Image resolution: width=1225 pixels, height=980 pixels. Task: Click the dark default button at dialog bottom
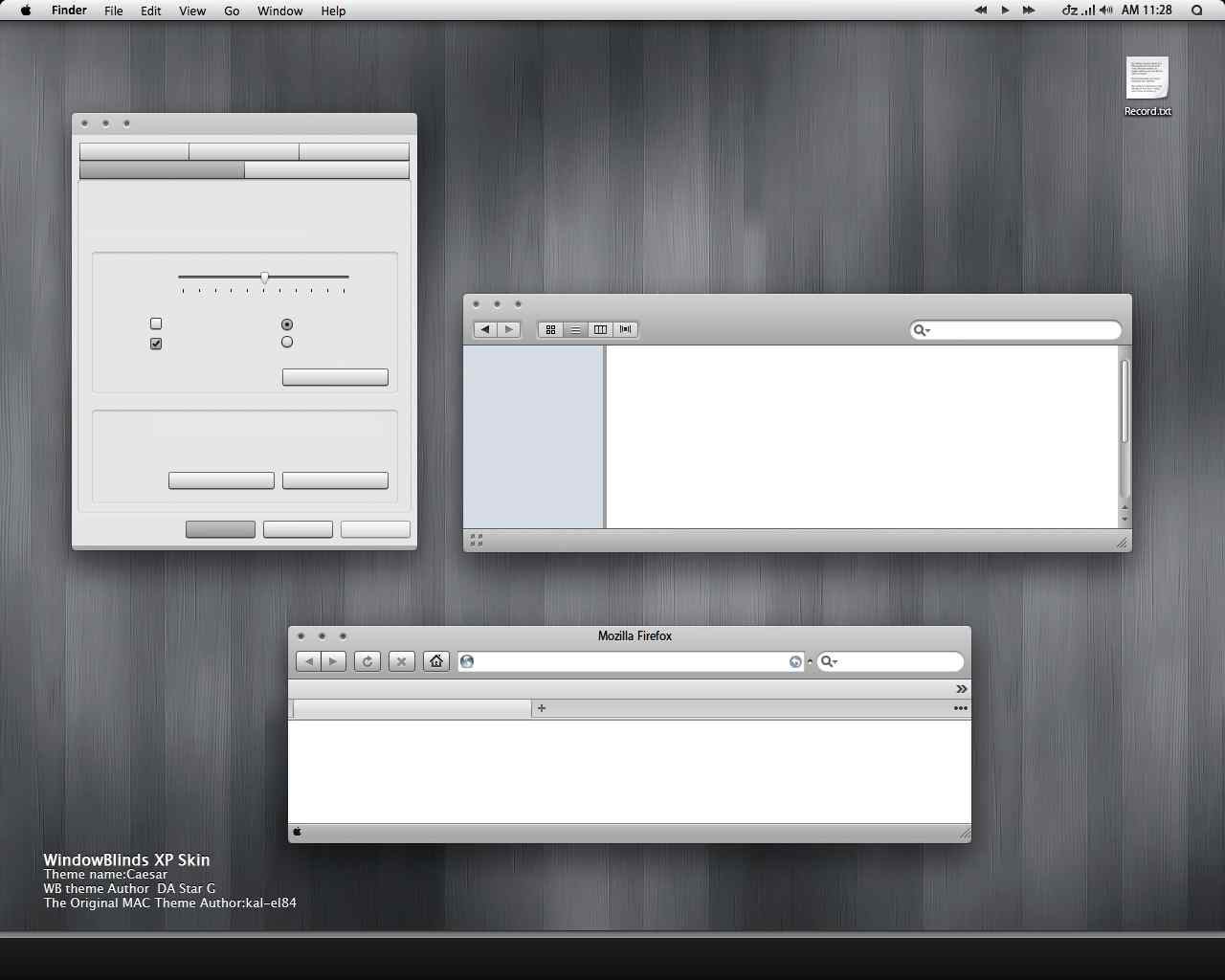tap(220, 529)
